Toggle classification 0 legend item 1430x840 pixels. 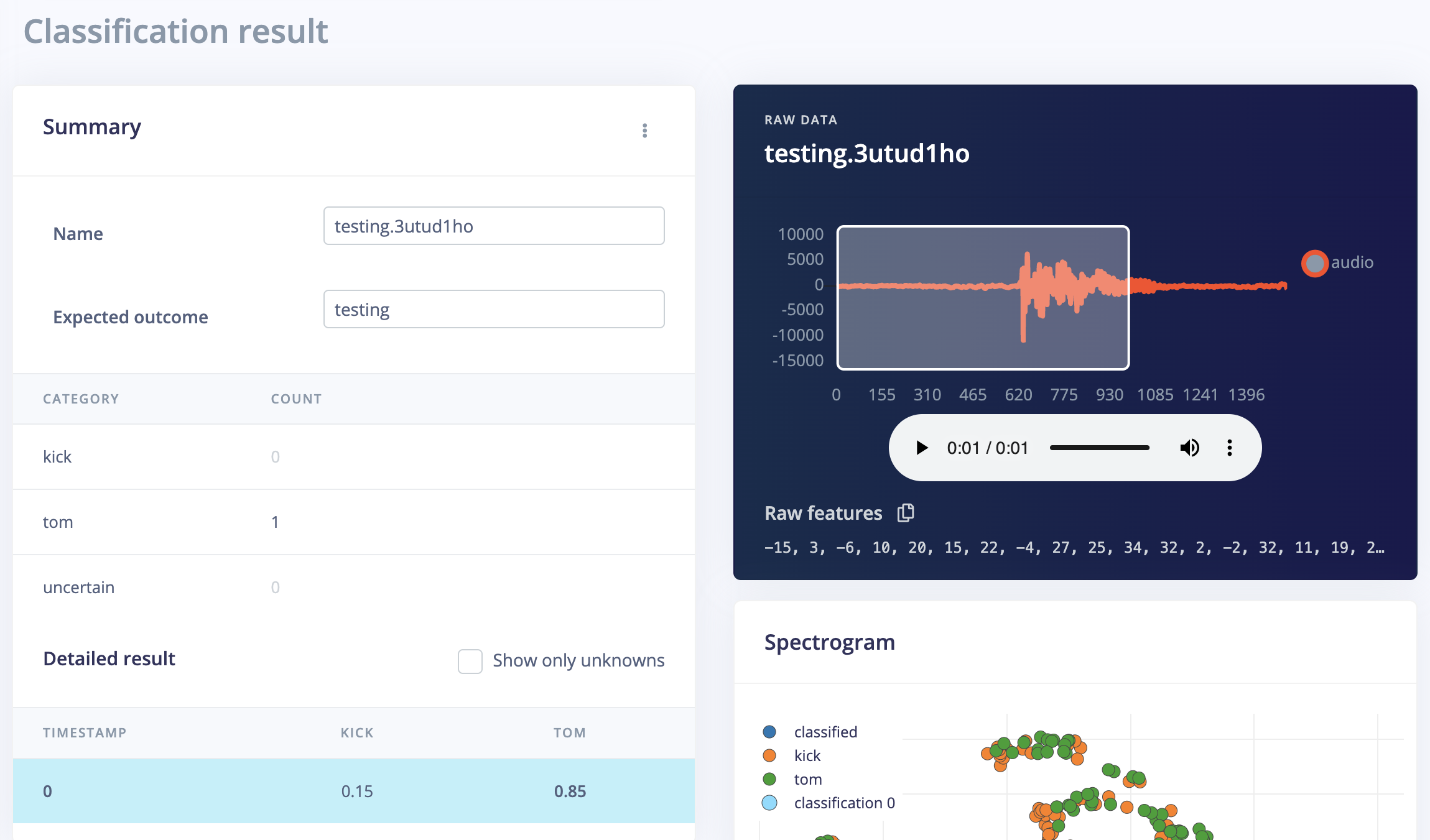[x=843, y=803]
